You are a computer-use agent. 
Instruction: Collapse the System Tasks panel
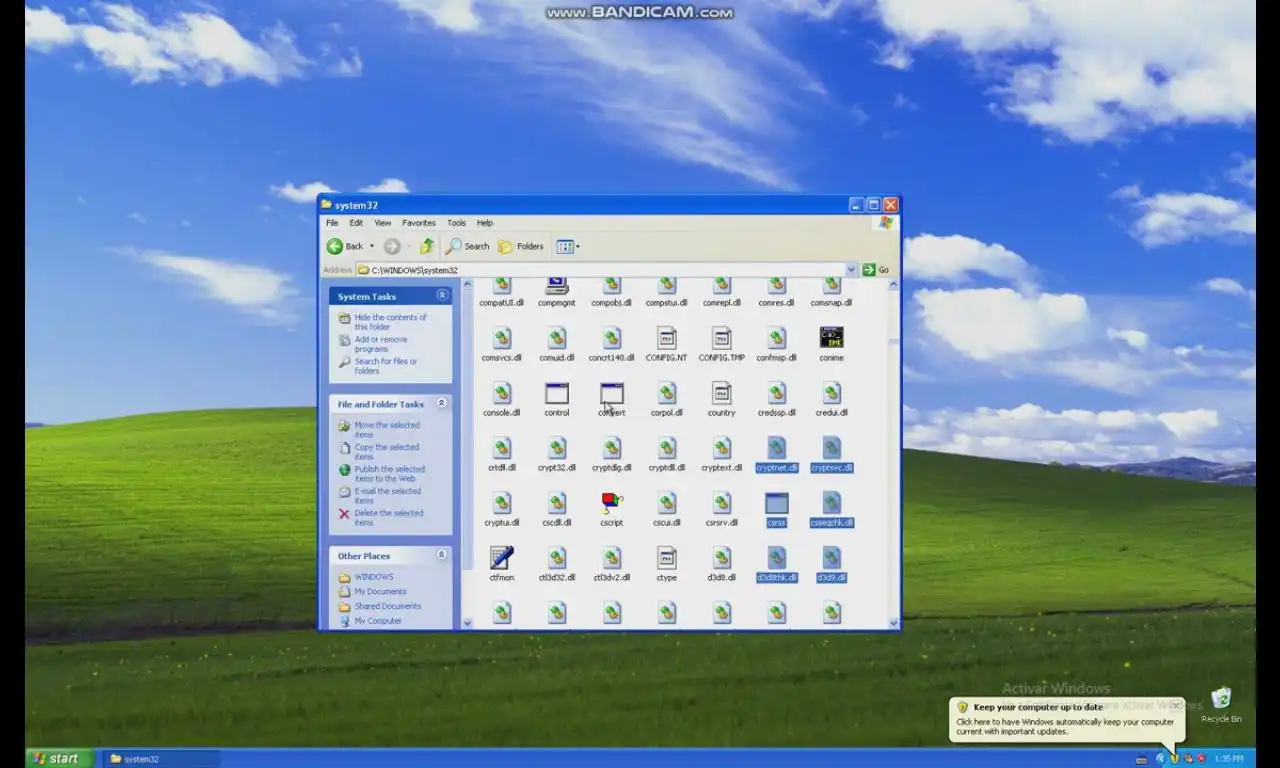click(442, 296)
